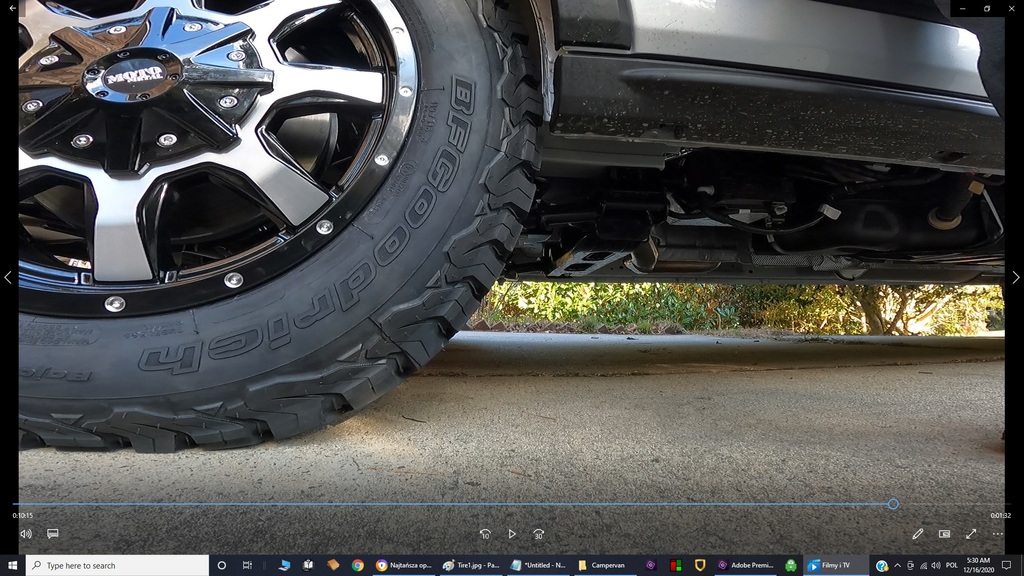Open the green robot taskbar app
The width and height of the screenshot is (1024, 576).
point(791,566)
